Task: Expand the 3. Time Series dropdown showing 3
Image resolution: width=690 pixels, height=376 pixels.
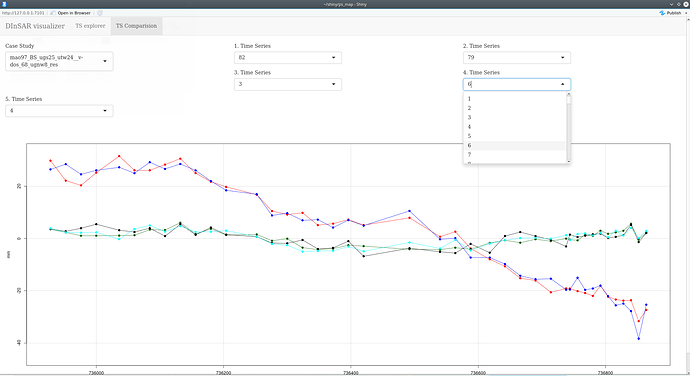Action: [288, 84]
